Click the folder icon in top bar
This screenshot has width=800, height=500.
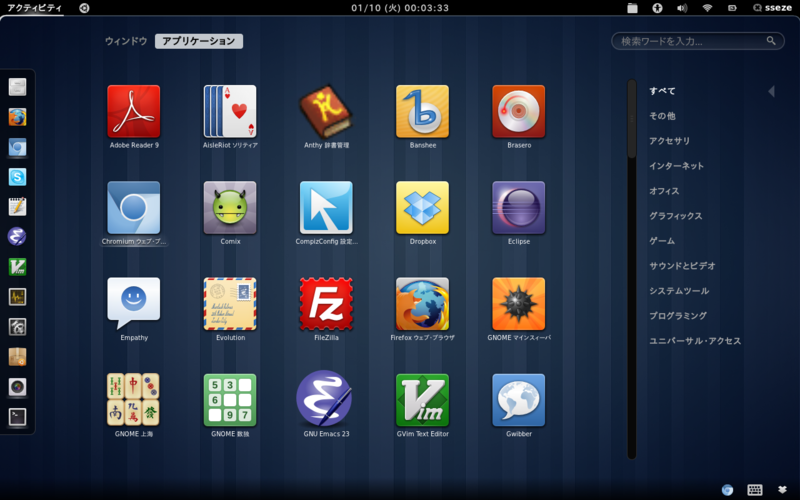coord(632,8)
